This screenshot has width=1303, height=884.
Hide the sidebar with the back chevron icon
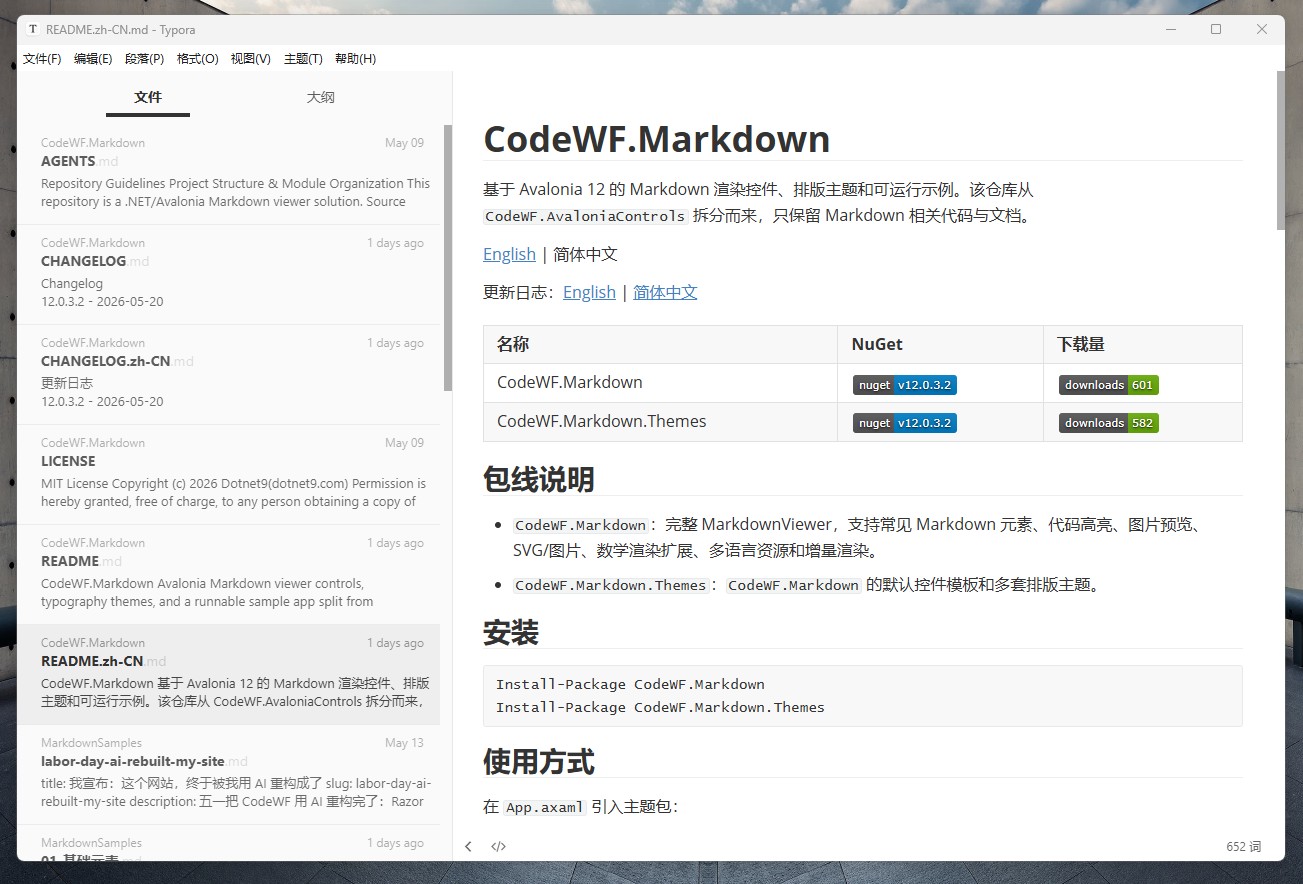pyautogui.click(x=468, y=846)
